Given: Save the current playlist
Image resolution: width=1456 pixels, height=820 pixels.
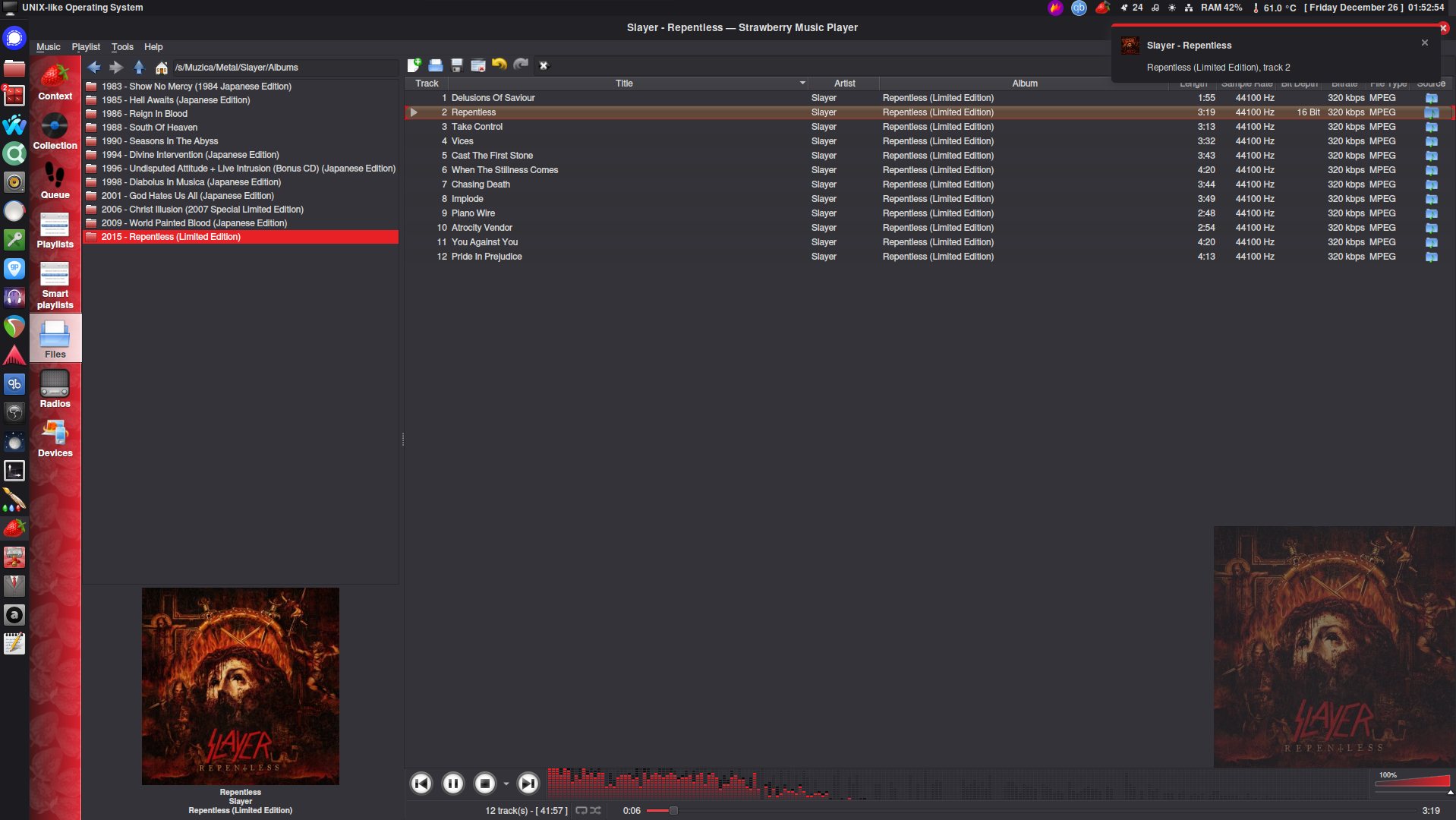Looking at the screenshot, I should click(457, 65).
